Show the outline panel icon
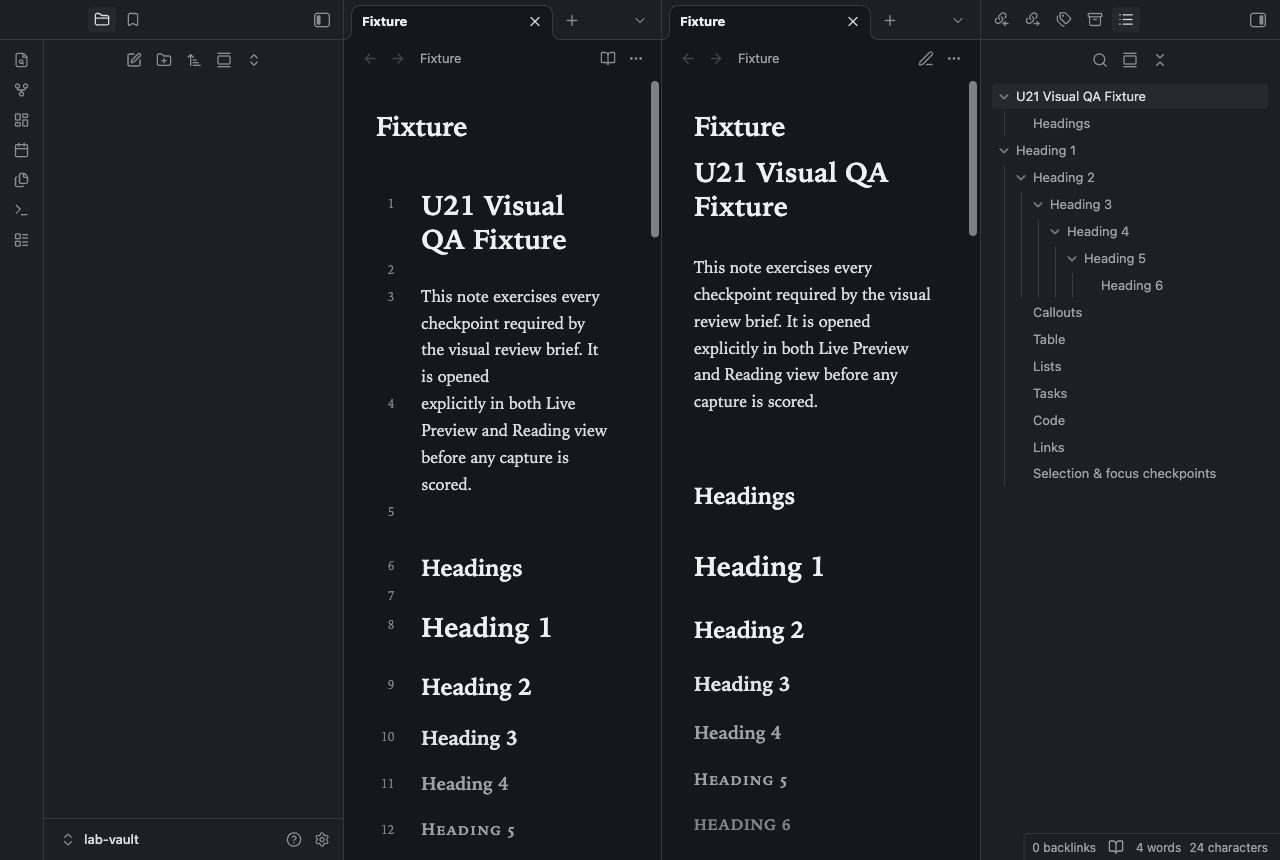This screenshot has height=860, width=1280. pyautogui.click(x=1126, y=19)
